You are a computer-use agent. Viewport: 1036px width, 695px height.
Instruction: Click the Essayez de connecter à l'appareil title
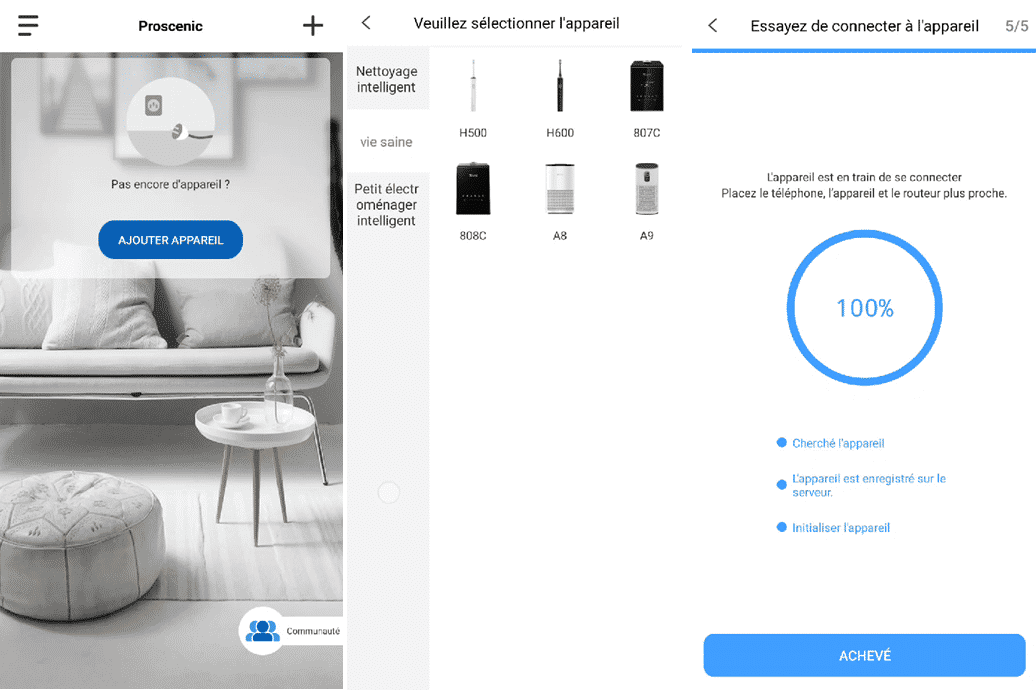click(864, 26)
